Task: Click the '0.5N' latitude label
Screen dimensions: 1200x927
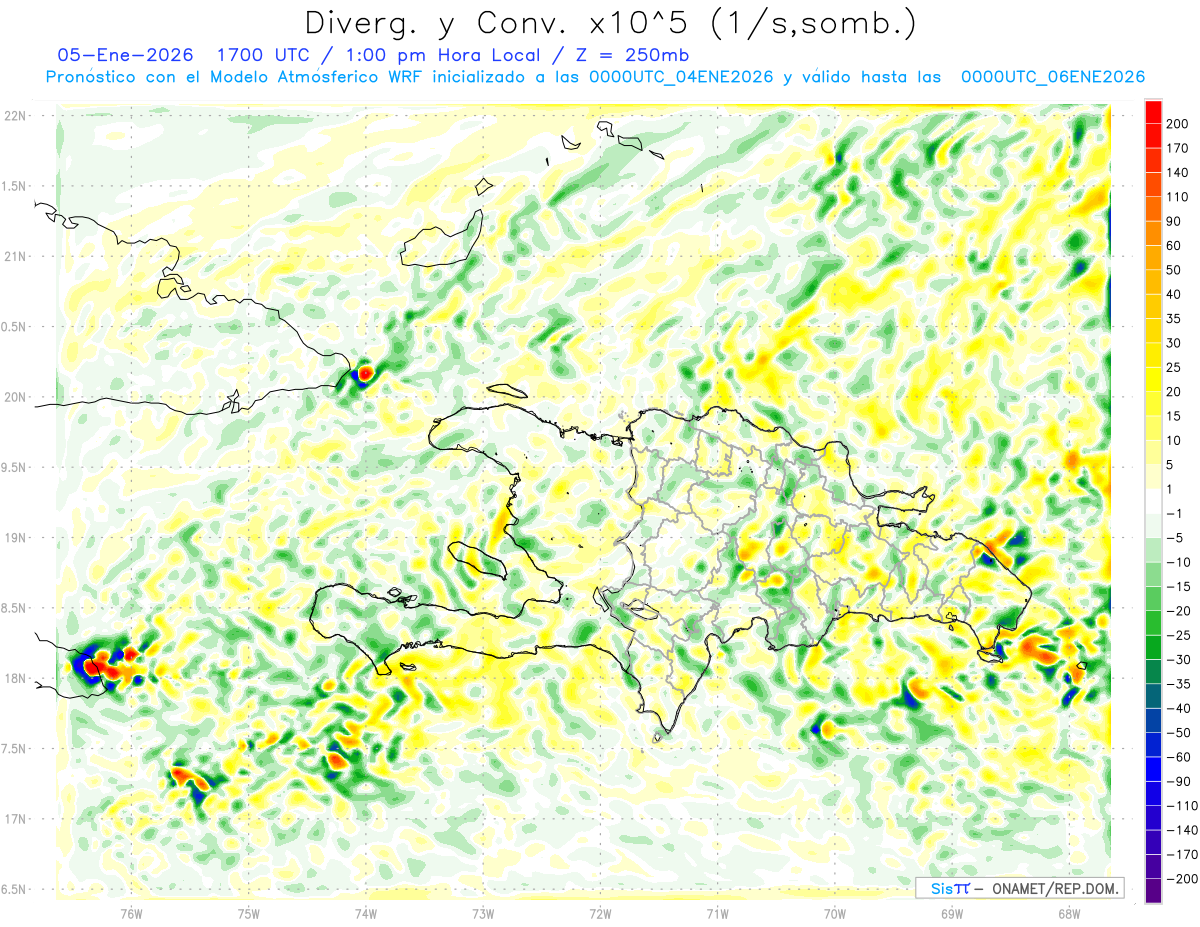Action: pos(15,327)
